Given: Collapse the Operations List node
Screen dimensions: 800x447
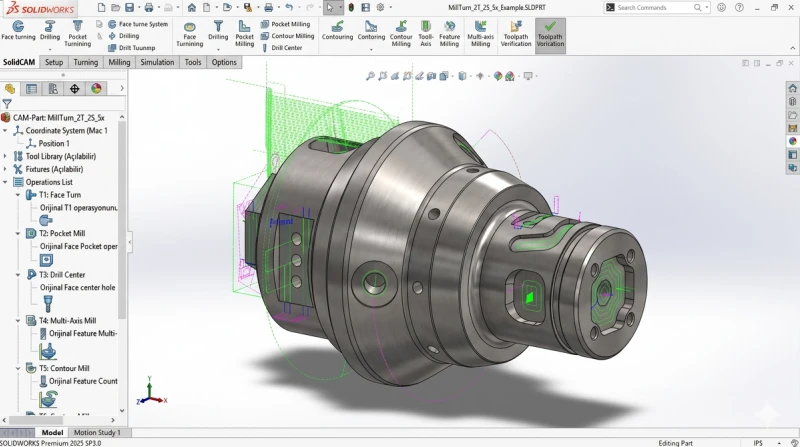Looking at the screenshot, I should [x=5, y=182].
